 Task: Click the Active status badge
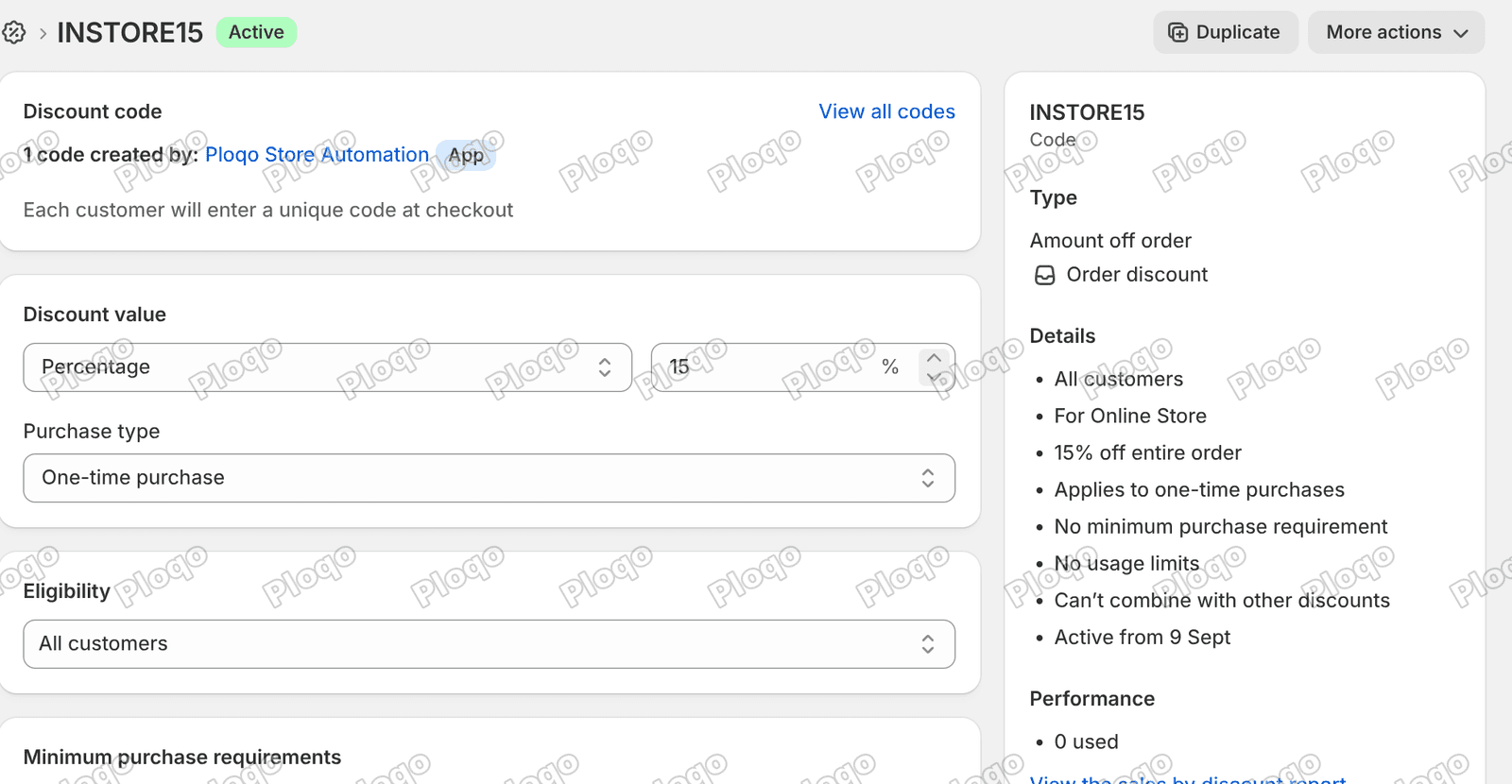(x=256, y=32)
